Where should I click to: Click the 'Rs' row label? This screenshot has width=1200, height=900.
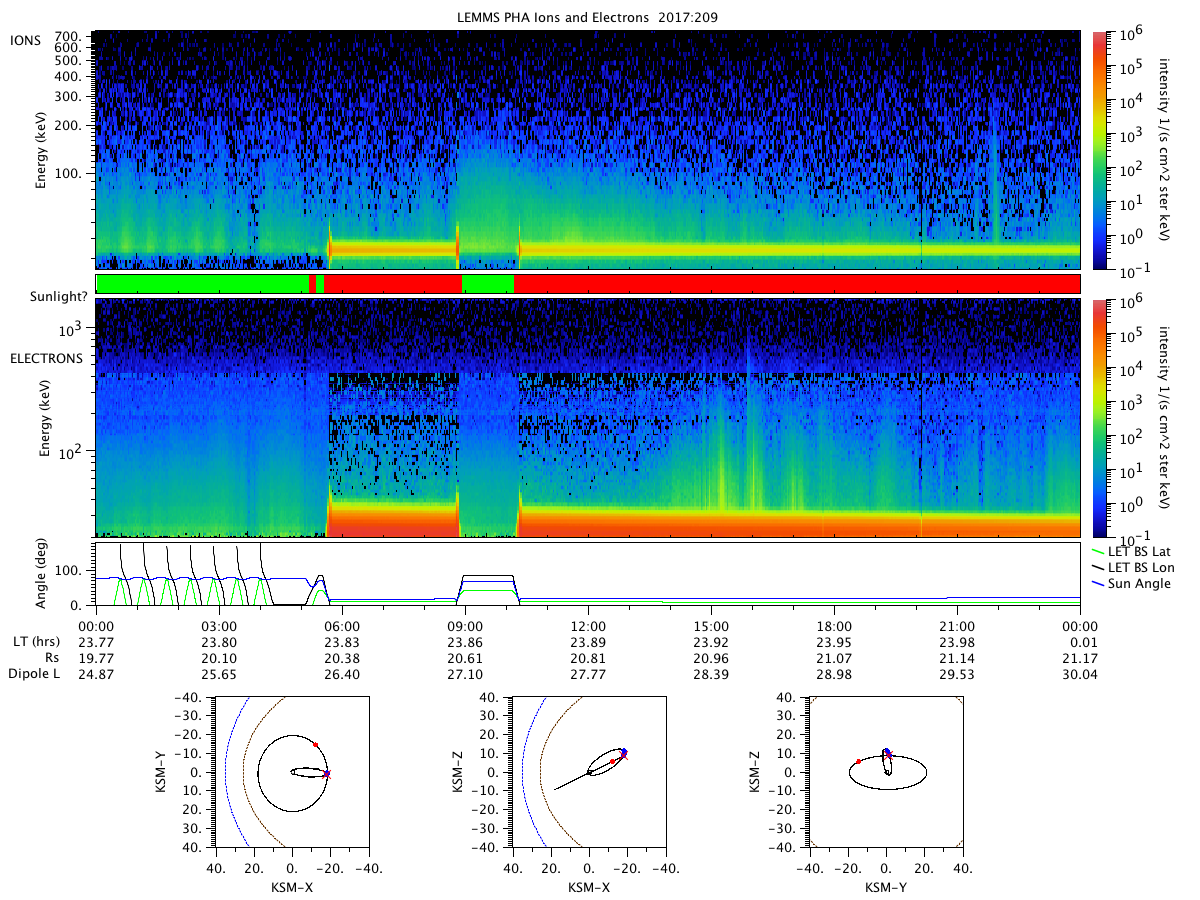click(x=51, y=657)
